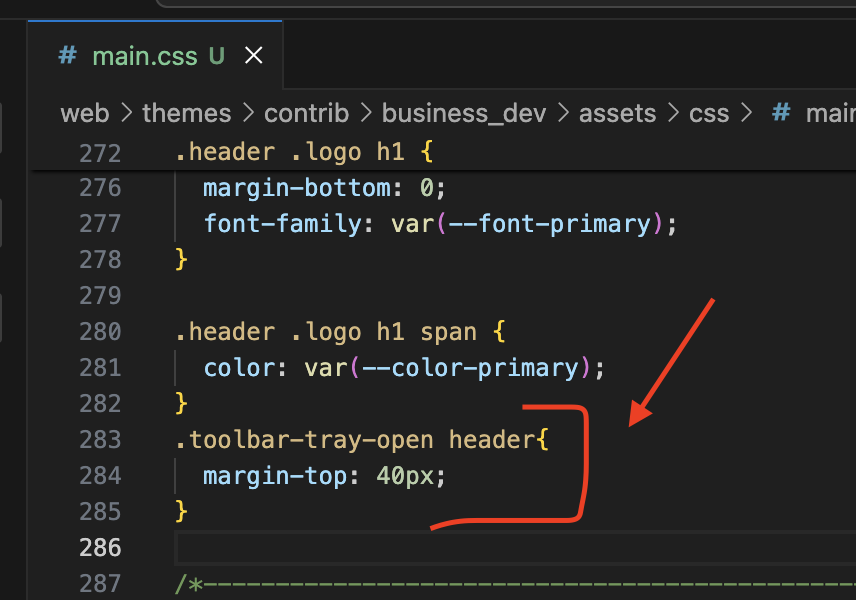Click the 'var(--color-primary)' value
The height and width of the screenshot is (600, 856).
pos(450,367)
